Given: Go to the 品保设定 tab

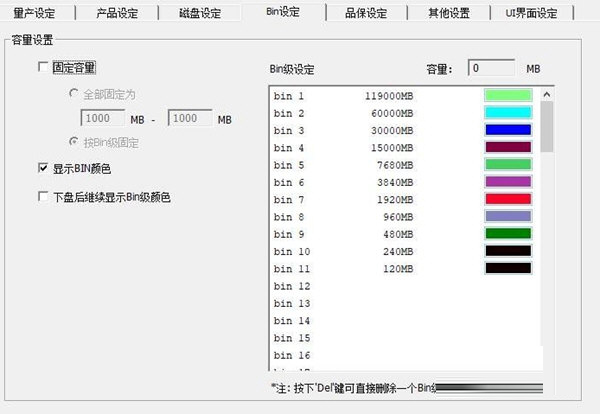Looking at the screenshot, I should pyautogui.click(x=367, y=13).
